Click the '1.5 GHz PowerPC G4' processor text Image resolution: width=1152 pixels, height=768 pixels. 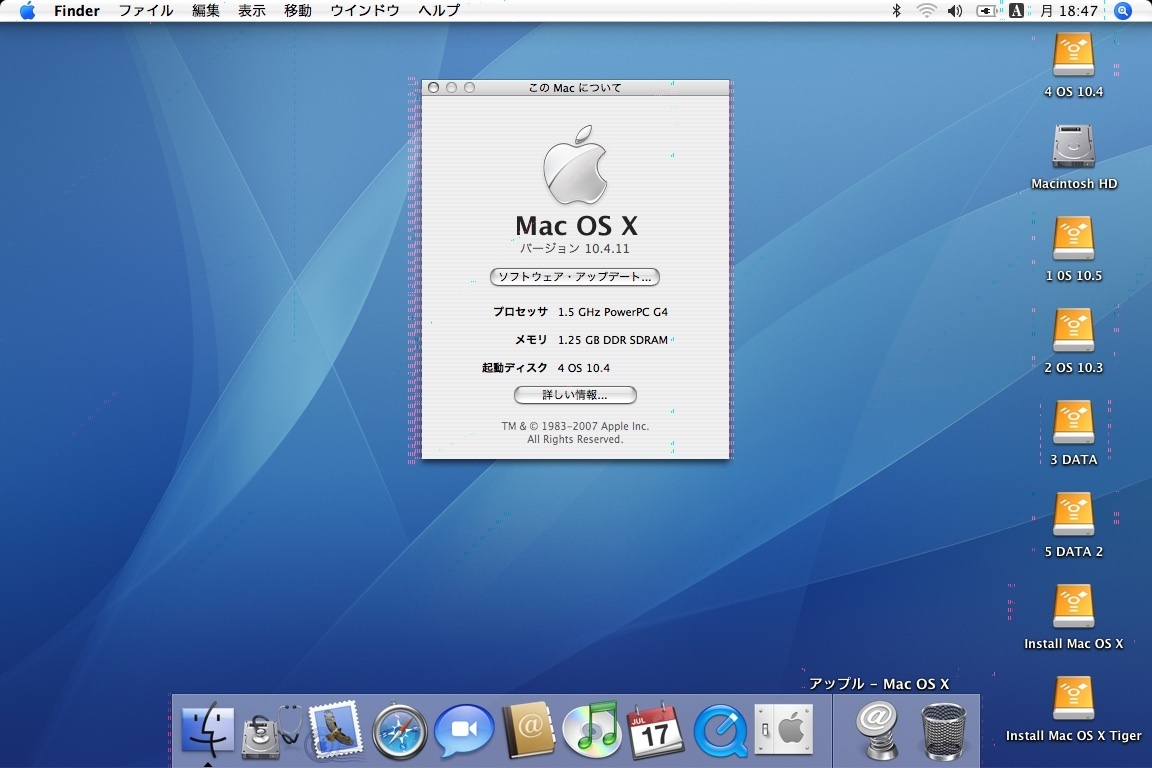coord(613,312)
